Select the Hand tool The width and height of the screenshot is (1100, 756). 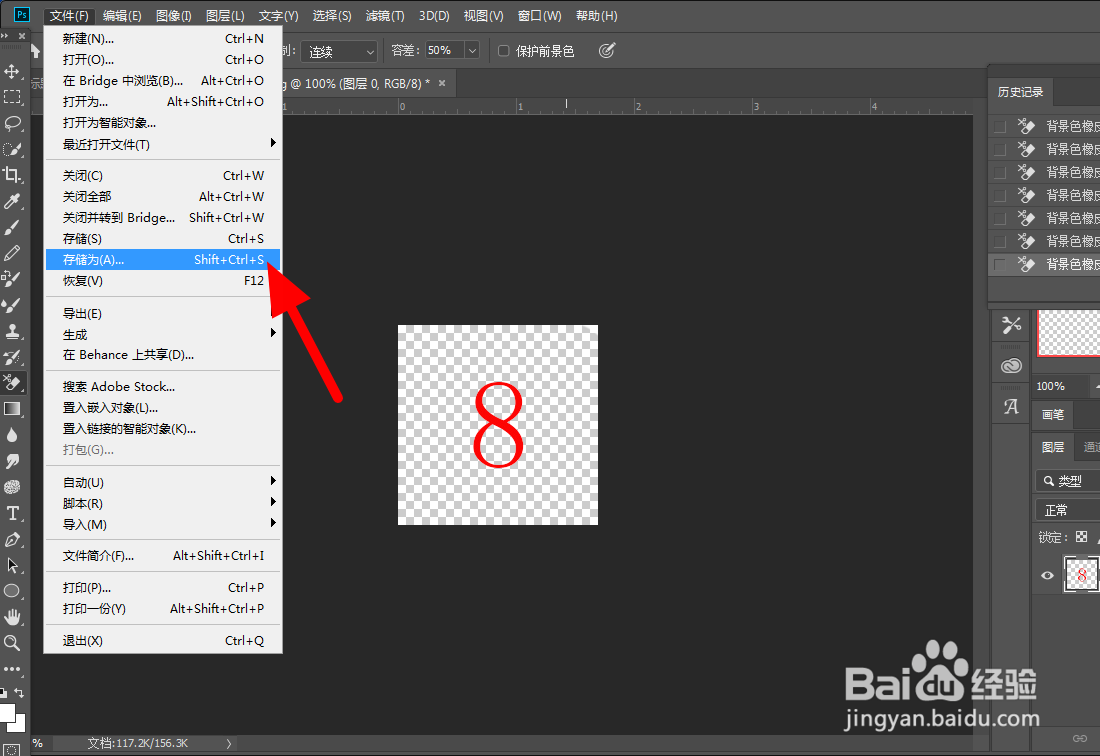tap(12, 616)
